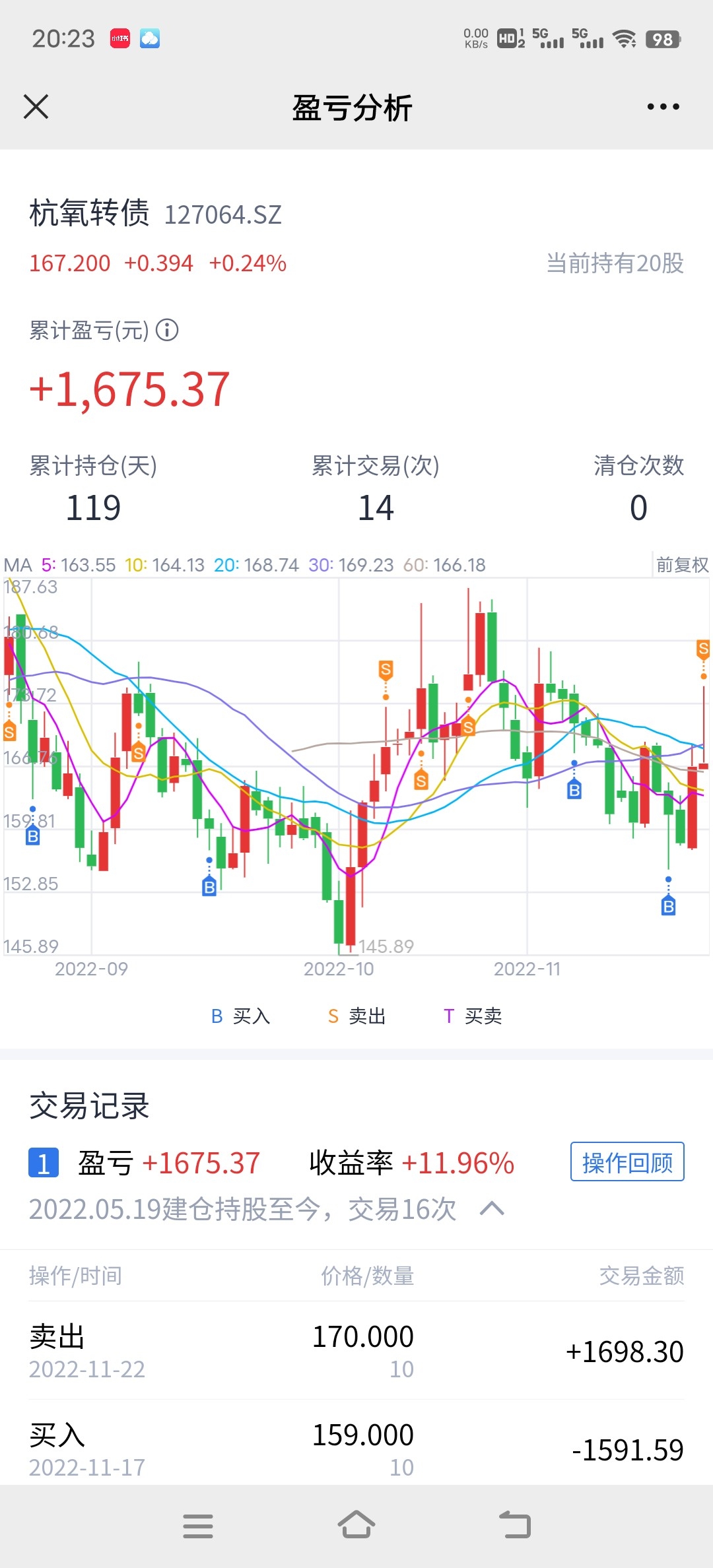Image resolution: width=713 pixels, height=1568 pixels.
Task: Select the T 买卖 legend item
Action: (473, 1016)
